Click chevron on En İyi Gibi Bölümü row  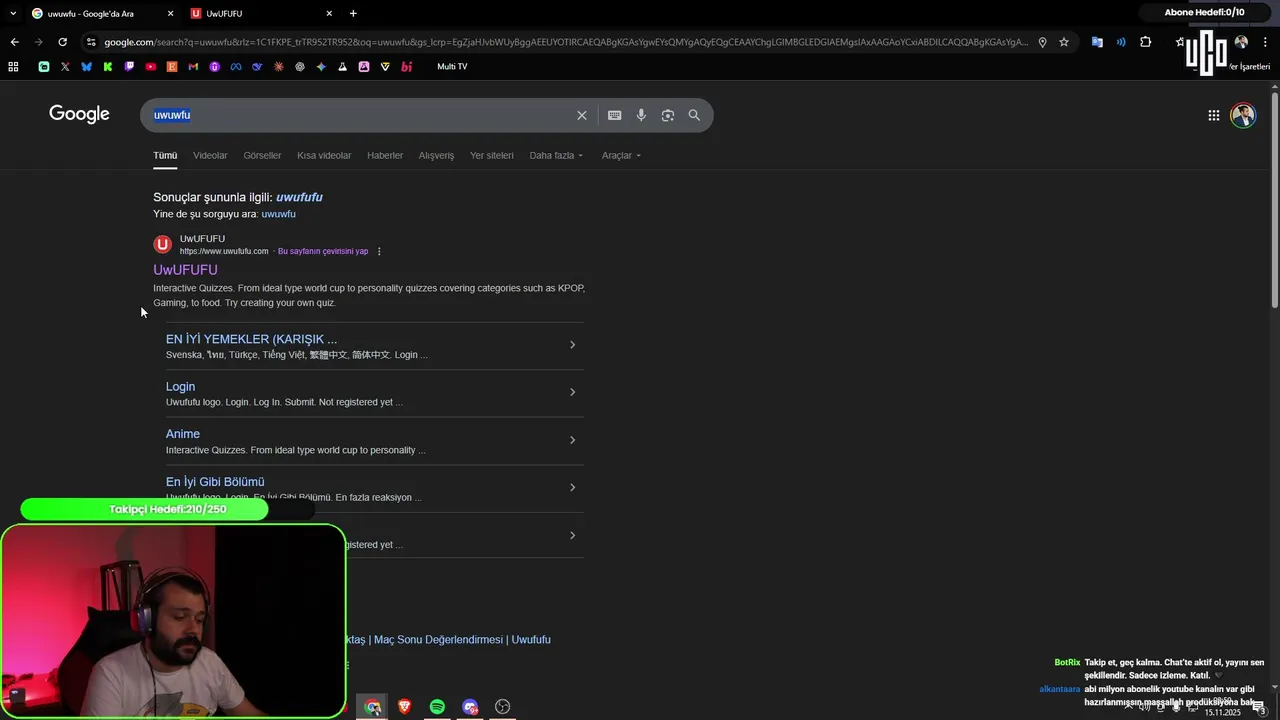pyautogui.click(x=572, y=488)
